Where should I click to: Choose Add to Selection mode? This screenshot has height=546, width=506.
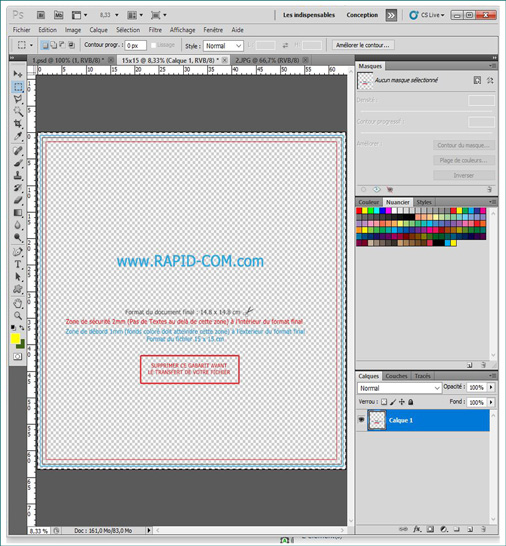click(x=54, y=45)
